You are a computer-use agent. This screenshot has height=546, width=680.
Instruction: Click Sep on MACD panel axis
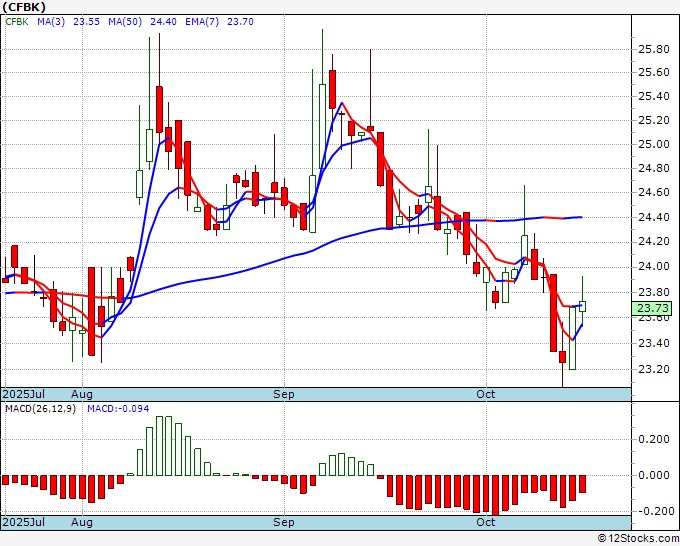(284, 522)
